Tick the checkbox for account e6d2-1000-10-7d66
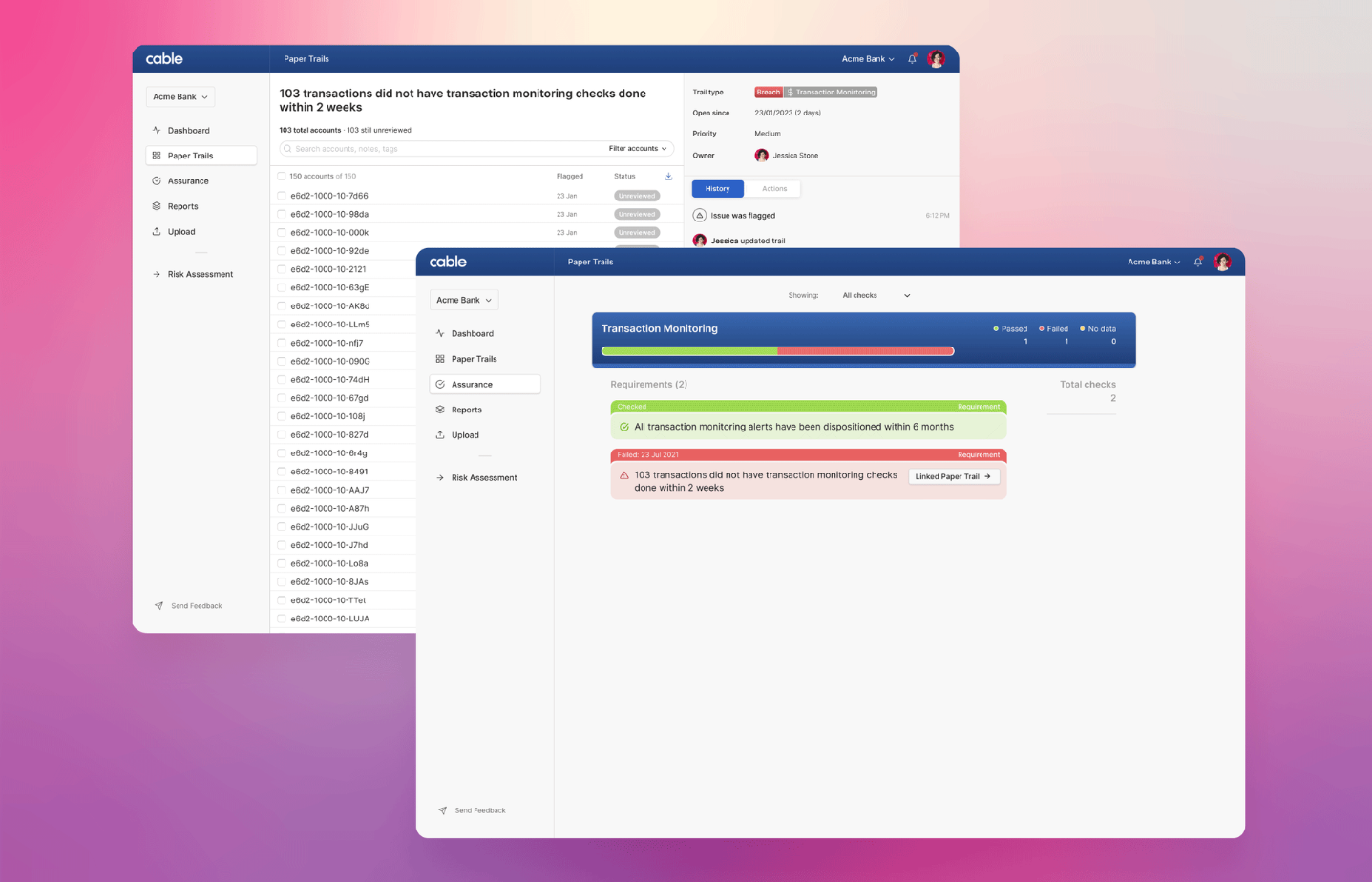This screenshot has width=1372, height=882. point(282,196)
